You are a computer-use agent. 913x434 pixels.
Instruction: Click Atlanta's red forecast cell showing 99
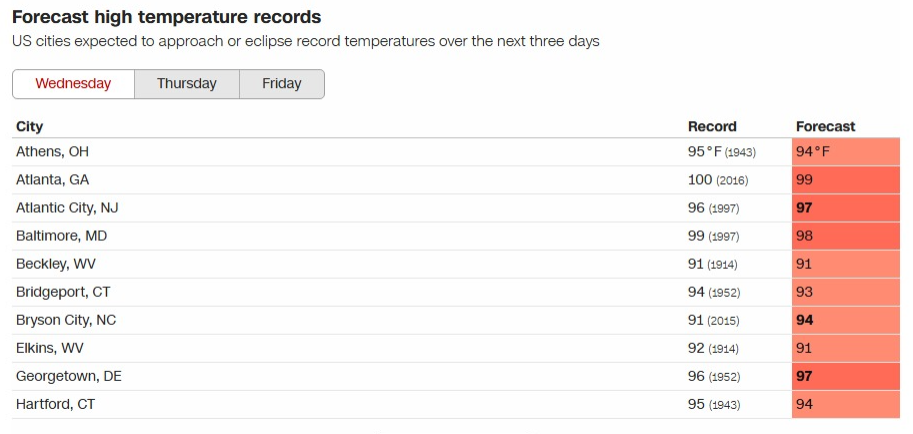(x=845, y=180)
